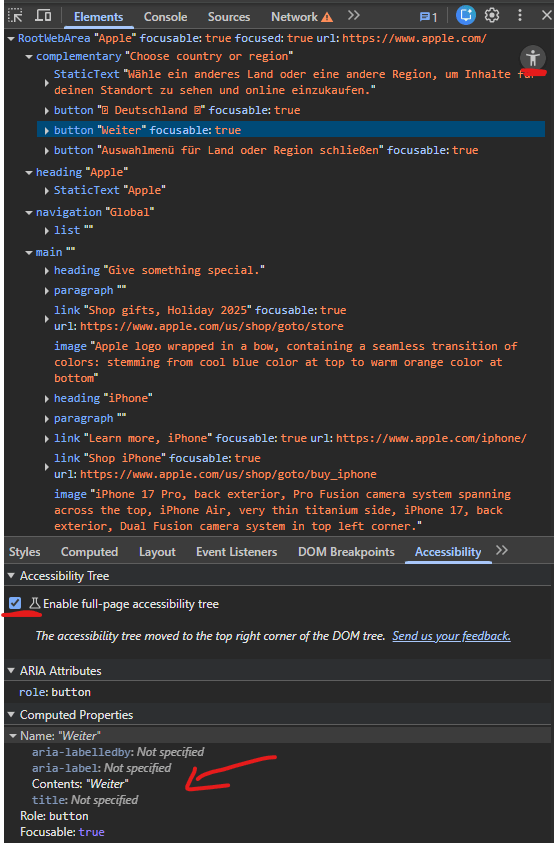Viewport: 554px width, 843px height.
Task: Uncheck Enable full-page accessibility tree
Action: coord(15,603)
